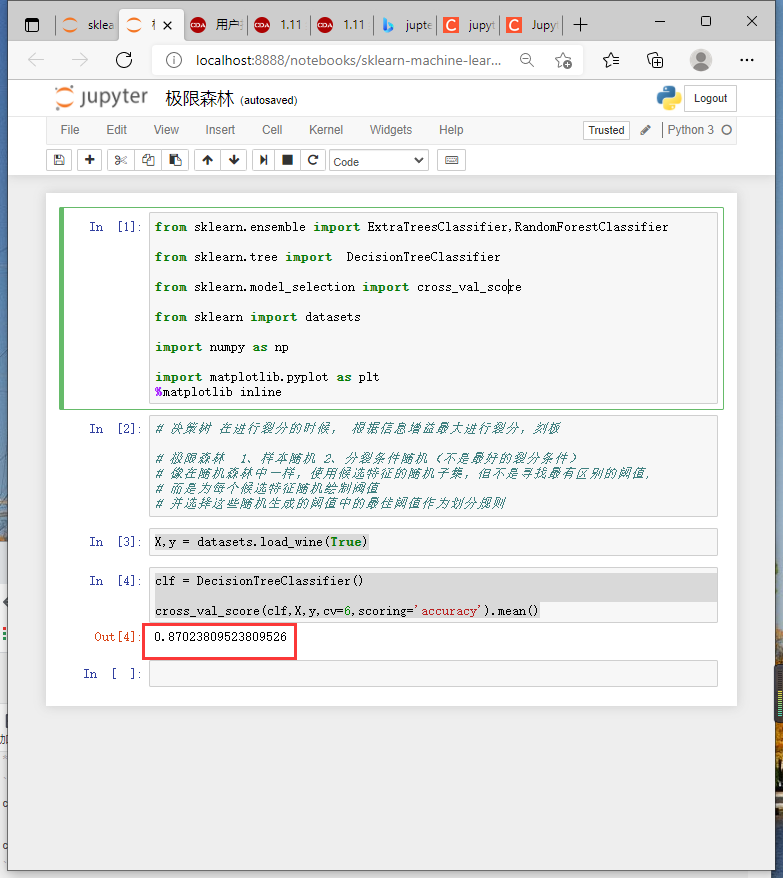Viewport: 783px width, 878px height.
Task: Click the output value 0.87023809523809526
Action: (x=220, y=637)
